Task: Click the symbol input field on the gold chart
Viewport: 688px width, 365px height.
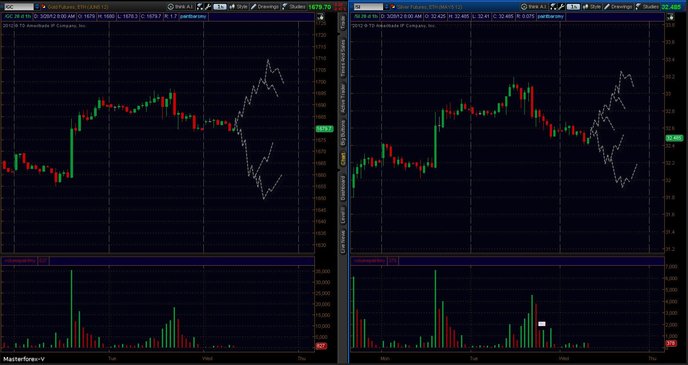Action: [18, 7]
